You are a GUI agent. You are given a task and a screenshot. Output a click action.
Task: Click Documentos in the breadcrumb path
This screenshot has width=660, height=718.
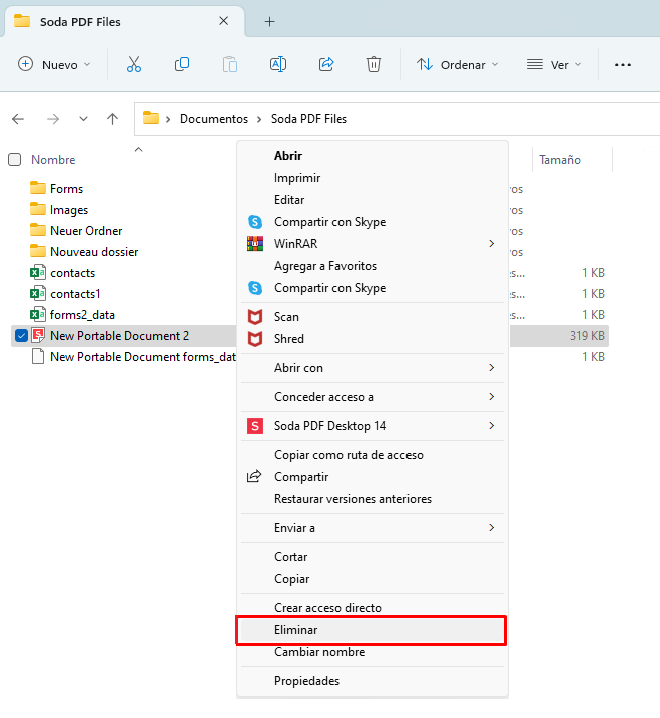214,119
